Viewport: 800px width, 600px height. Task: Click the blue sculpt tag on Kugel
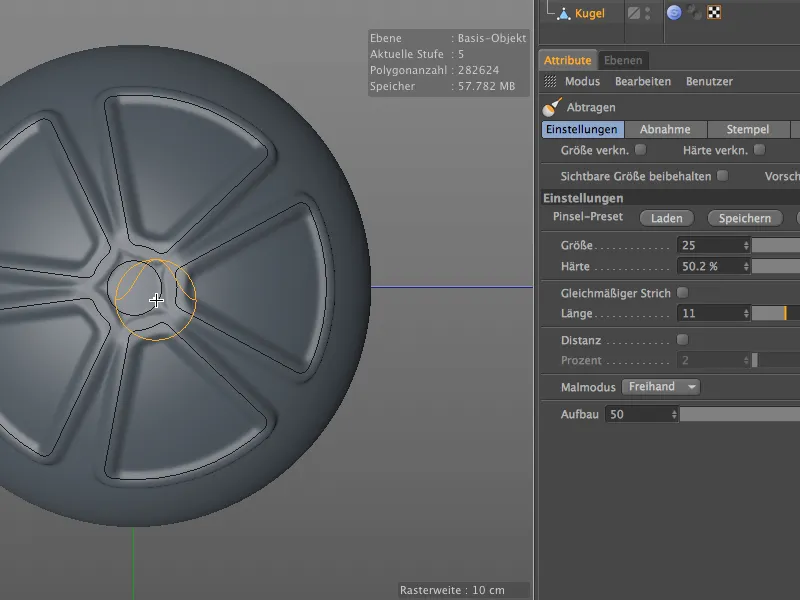(x=674, y=13)
